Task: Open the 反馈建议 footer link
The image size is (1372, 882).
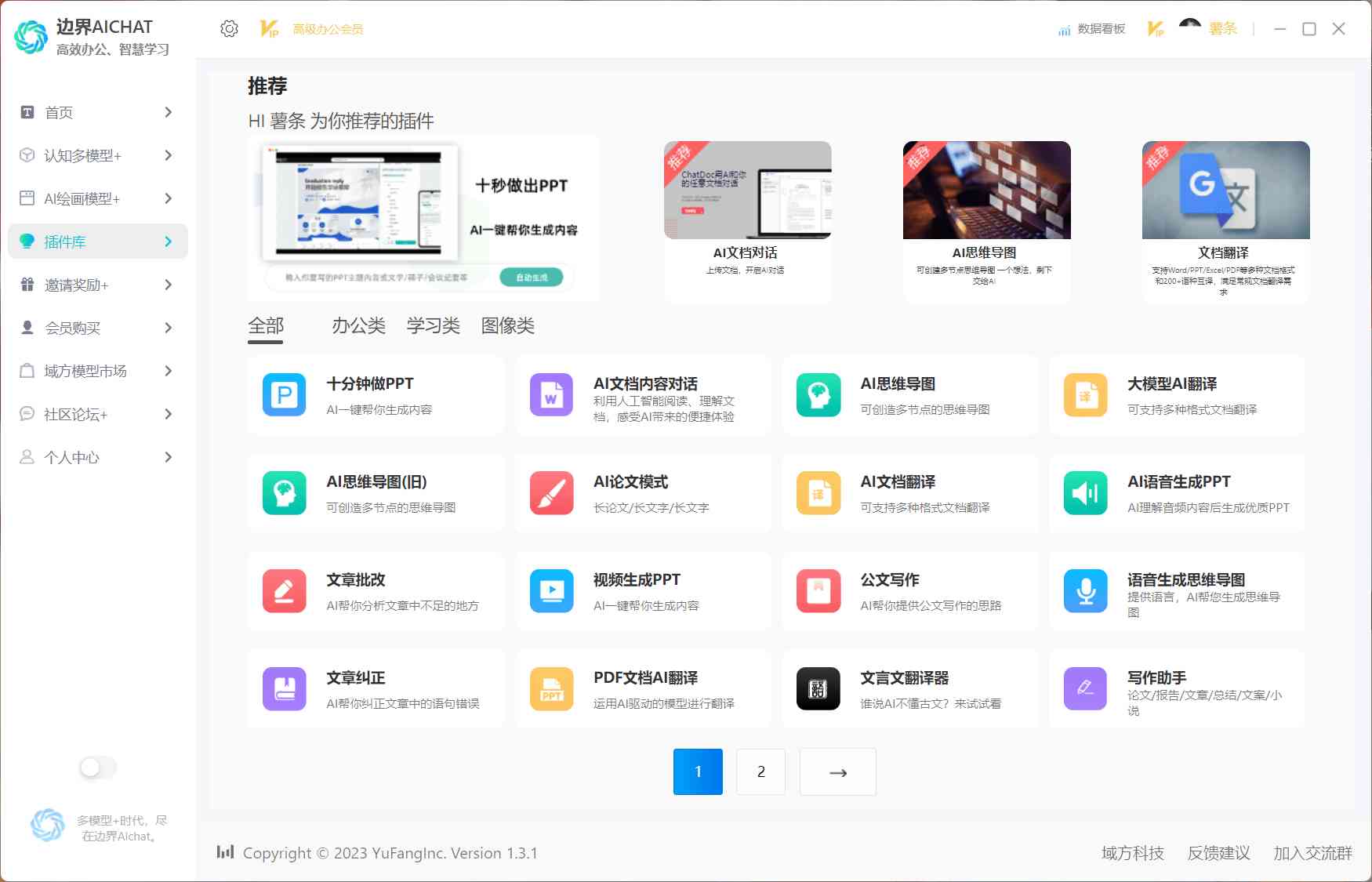Action: click(1218, 853)
